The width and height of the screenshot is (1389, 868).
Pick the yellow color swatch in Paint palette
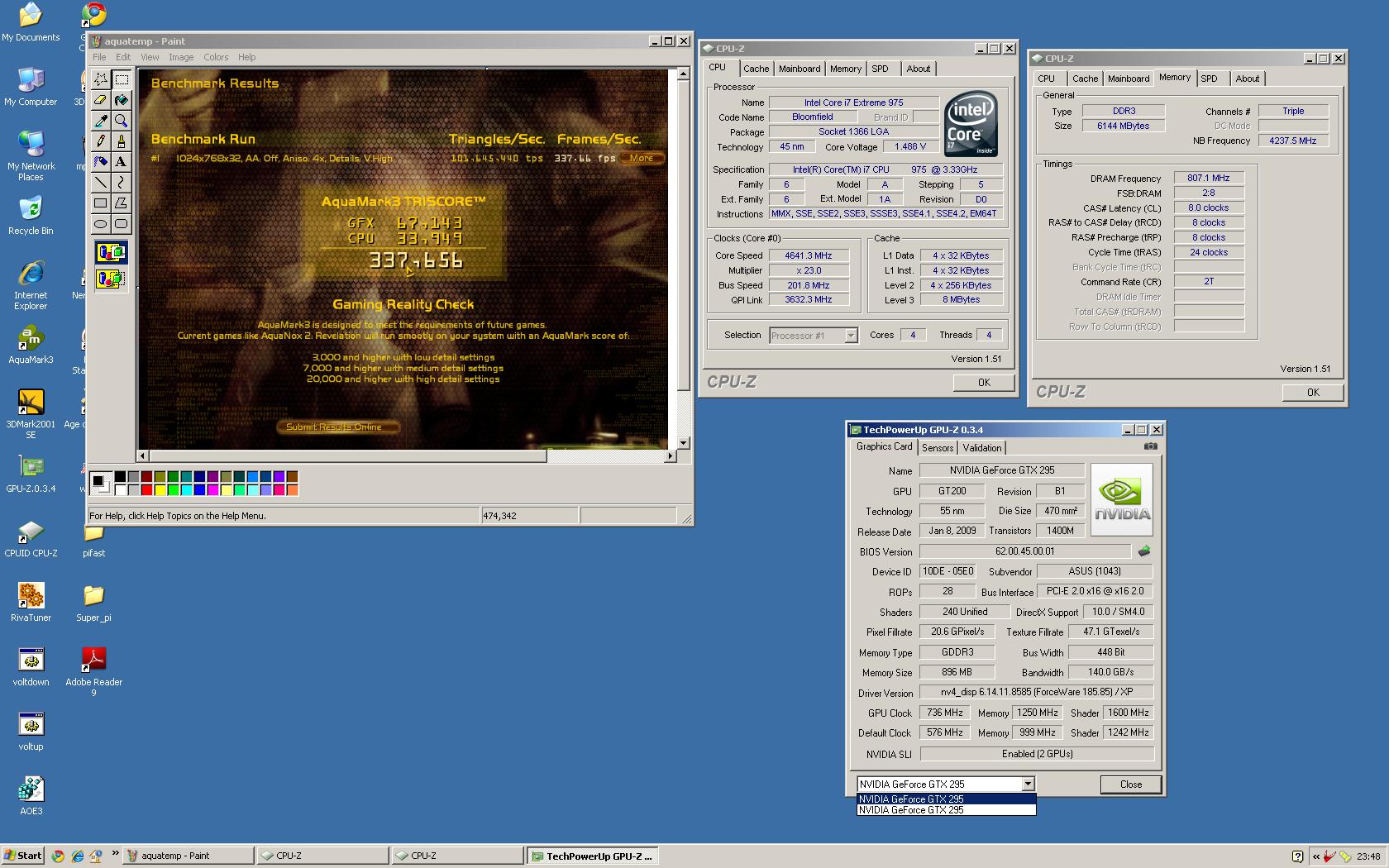click(160, 490)
